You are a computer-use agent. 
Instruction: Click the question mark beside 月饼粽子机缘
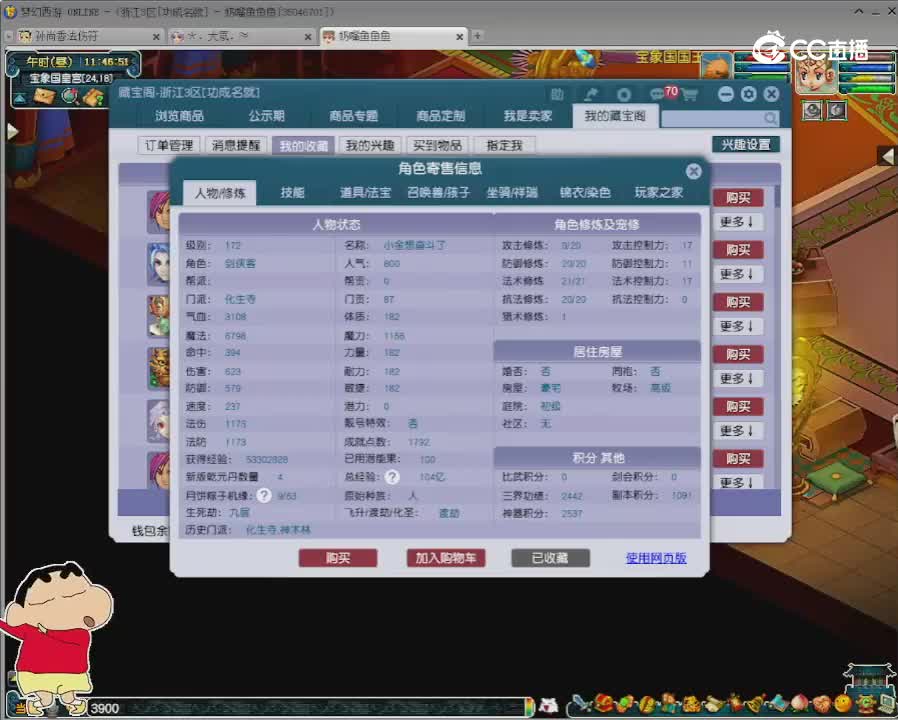point(263,495)
